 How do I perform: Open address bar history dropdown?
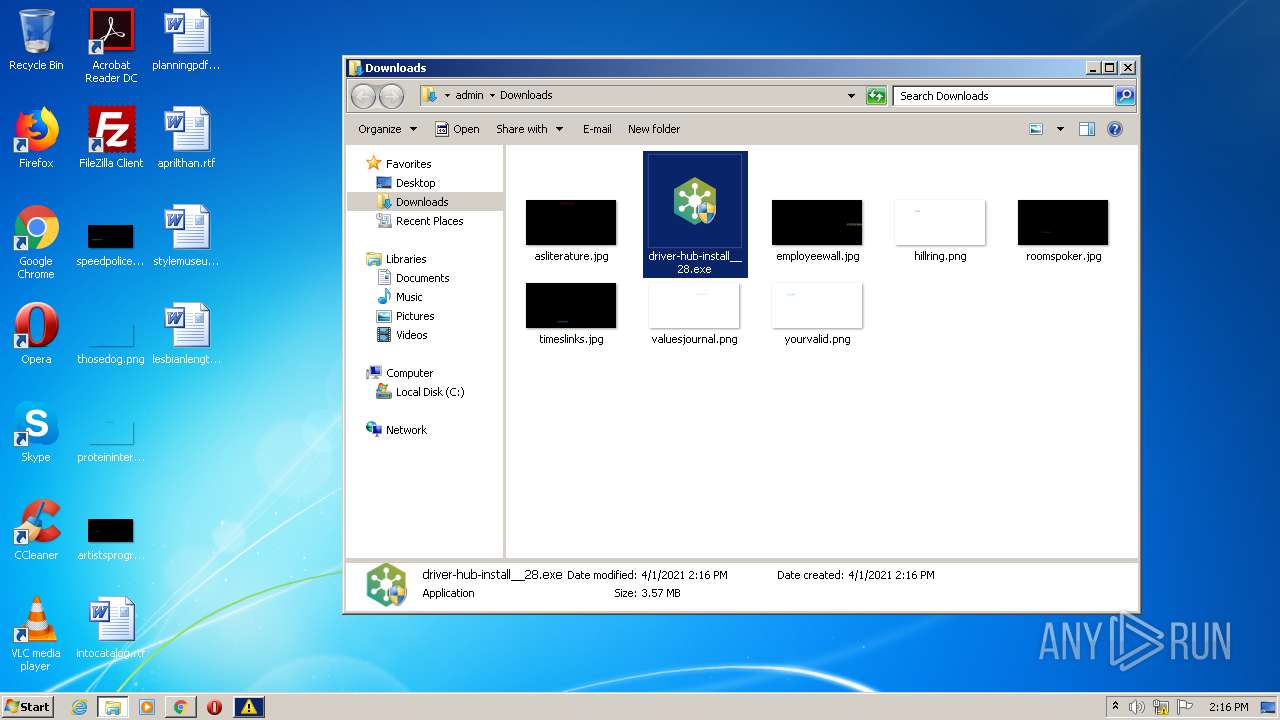[x=851, y=96]
